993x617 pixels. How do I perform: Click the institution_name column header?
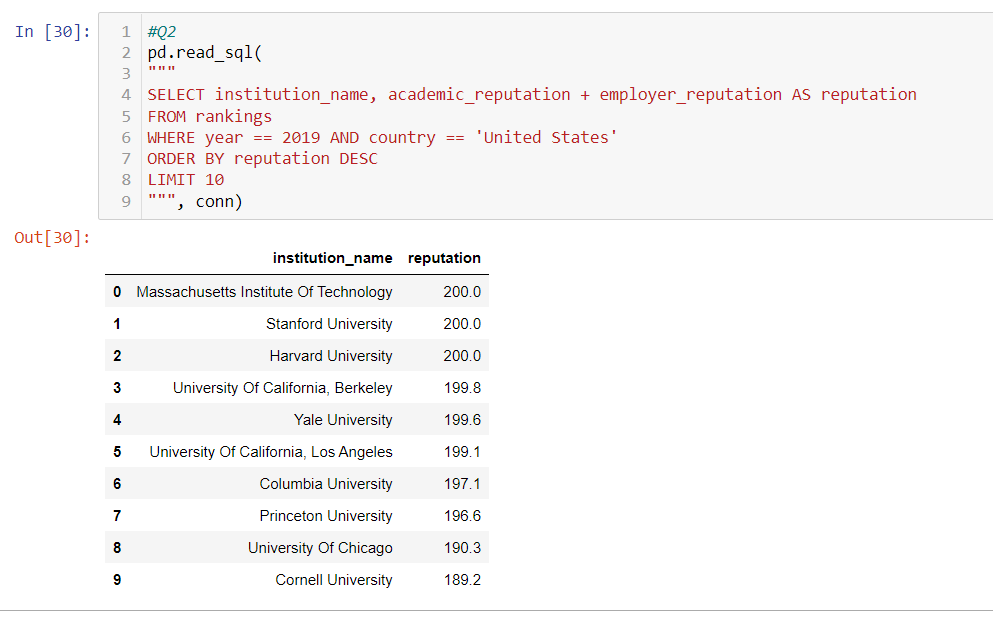click(x=332, y=258)
